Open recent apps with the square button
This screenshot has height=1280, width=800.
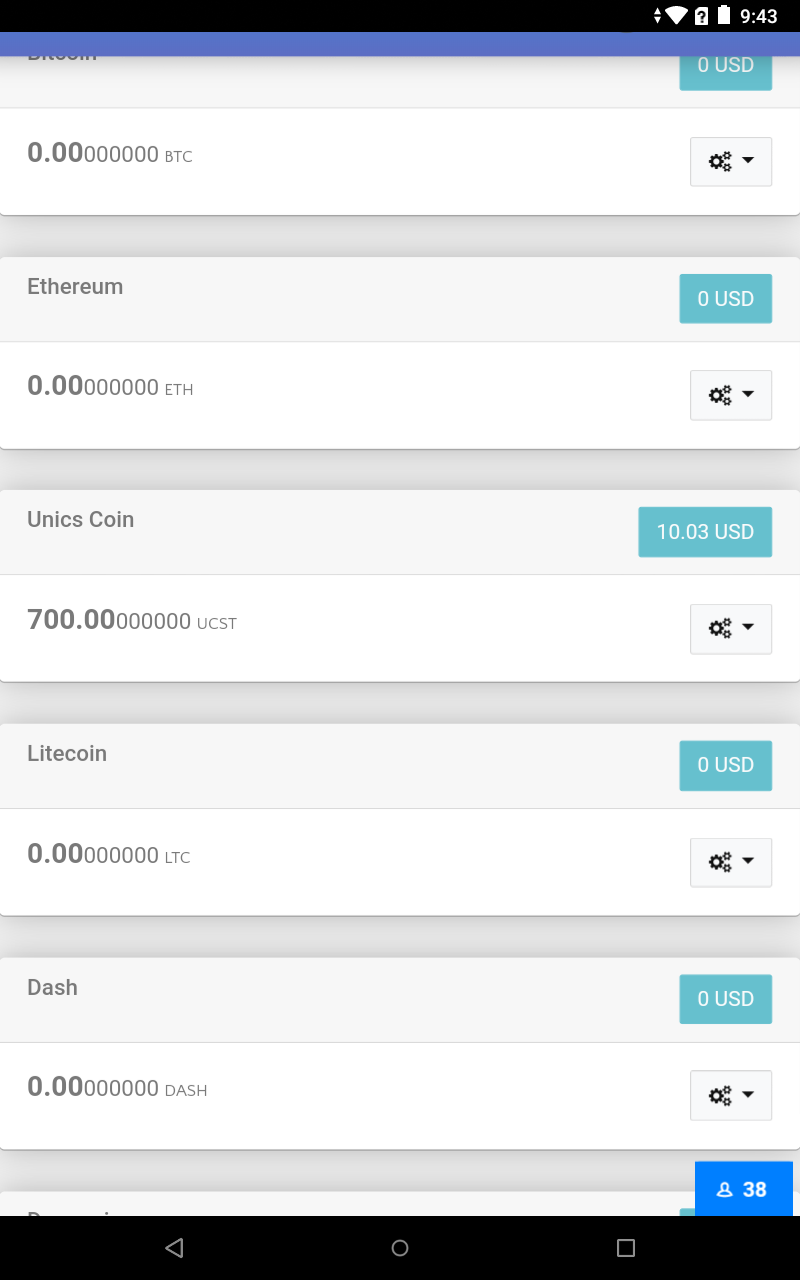[625, 1247]
